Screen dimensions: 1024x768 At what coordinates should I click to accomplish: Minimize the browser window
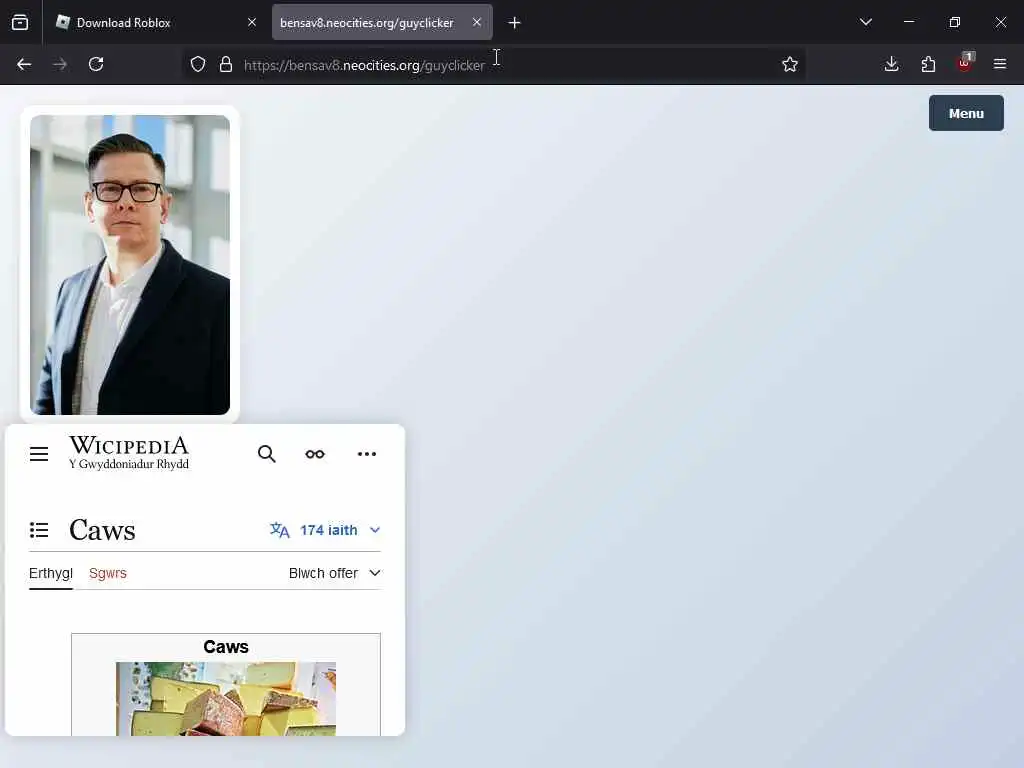point(909,22)
